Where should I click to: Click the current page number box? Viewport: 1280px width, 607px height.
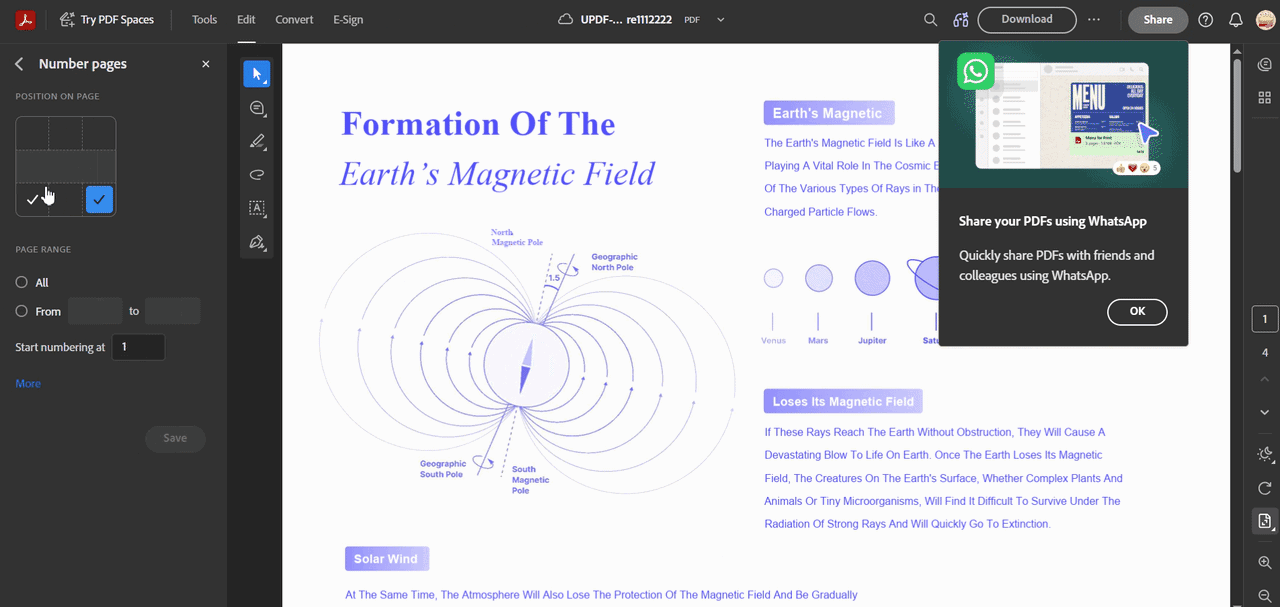1265,320
